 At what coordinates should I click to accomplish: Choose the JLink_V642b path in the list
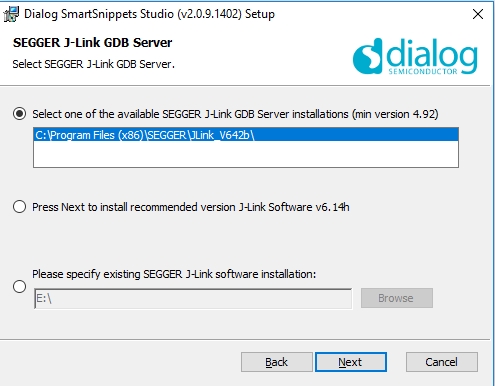click(x=246, y=135)
